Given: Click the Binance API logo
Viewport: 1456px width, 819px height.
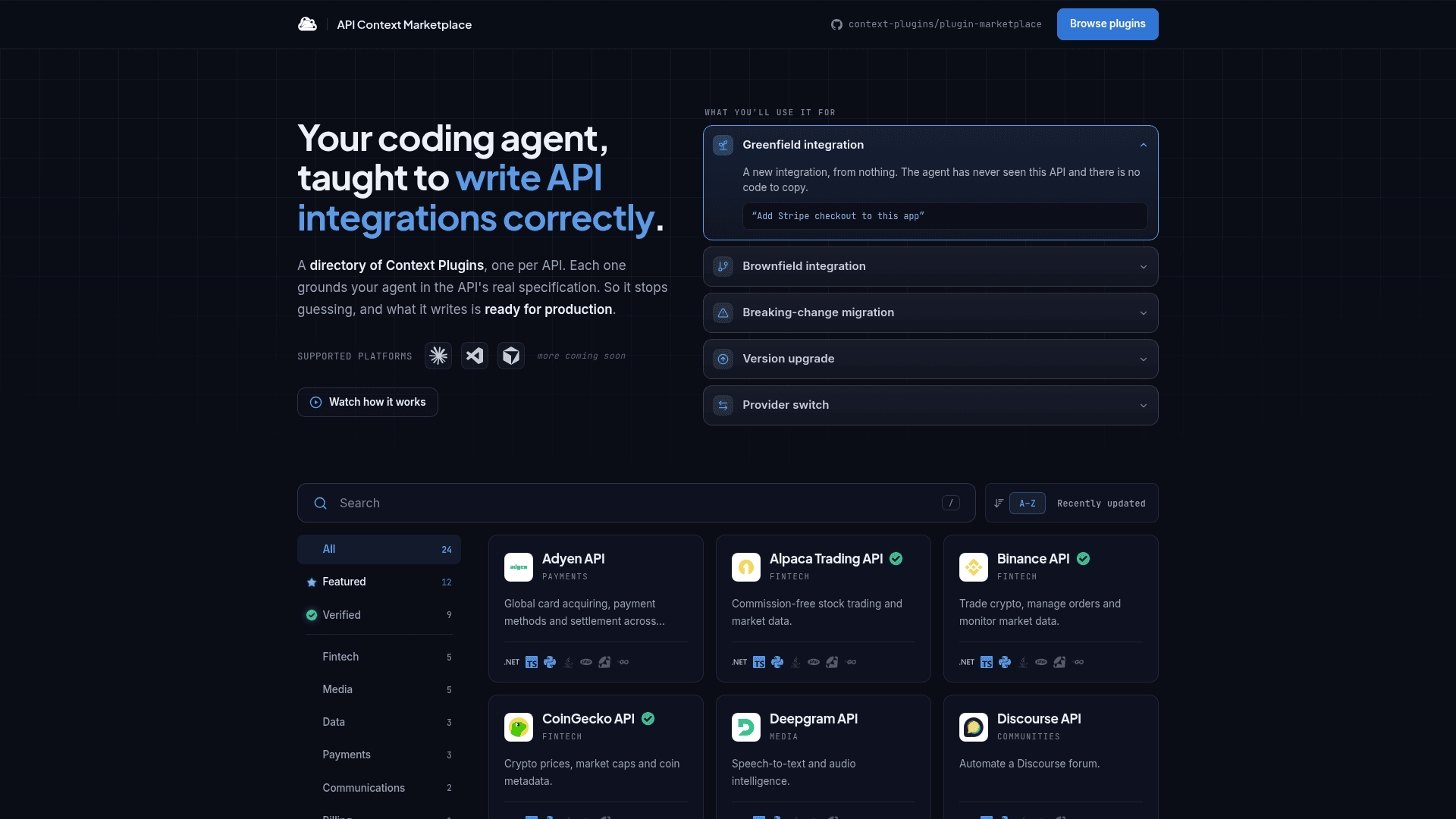Looking at the screenshot, I should pyautogui.click(x=974, y=567).
